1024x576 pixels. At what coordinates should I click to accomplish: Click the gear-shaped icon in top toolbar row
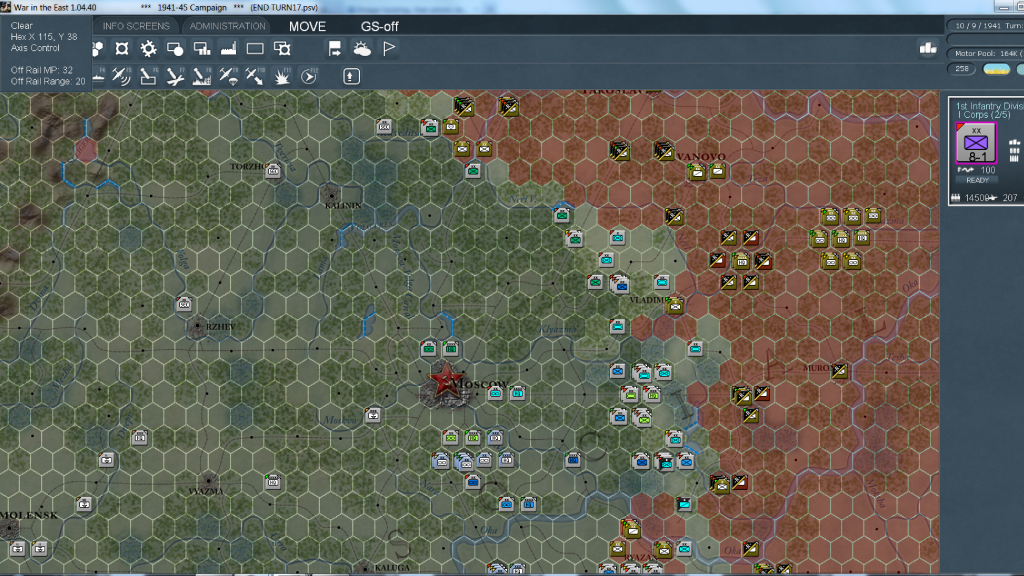148,48
